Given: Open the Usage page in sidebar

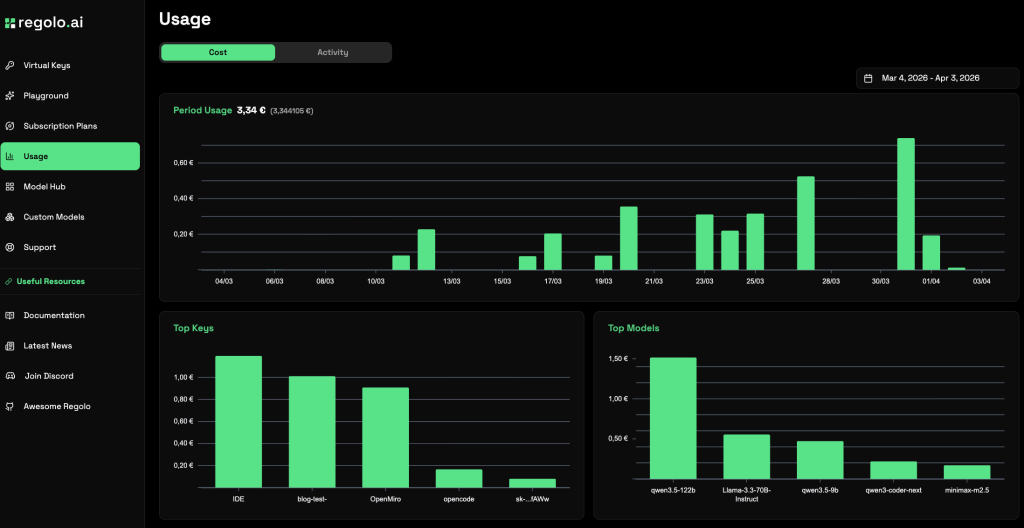Looking at the screenshot, I should (70, 156).
